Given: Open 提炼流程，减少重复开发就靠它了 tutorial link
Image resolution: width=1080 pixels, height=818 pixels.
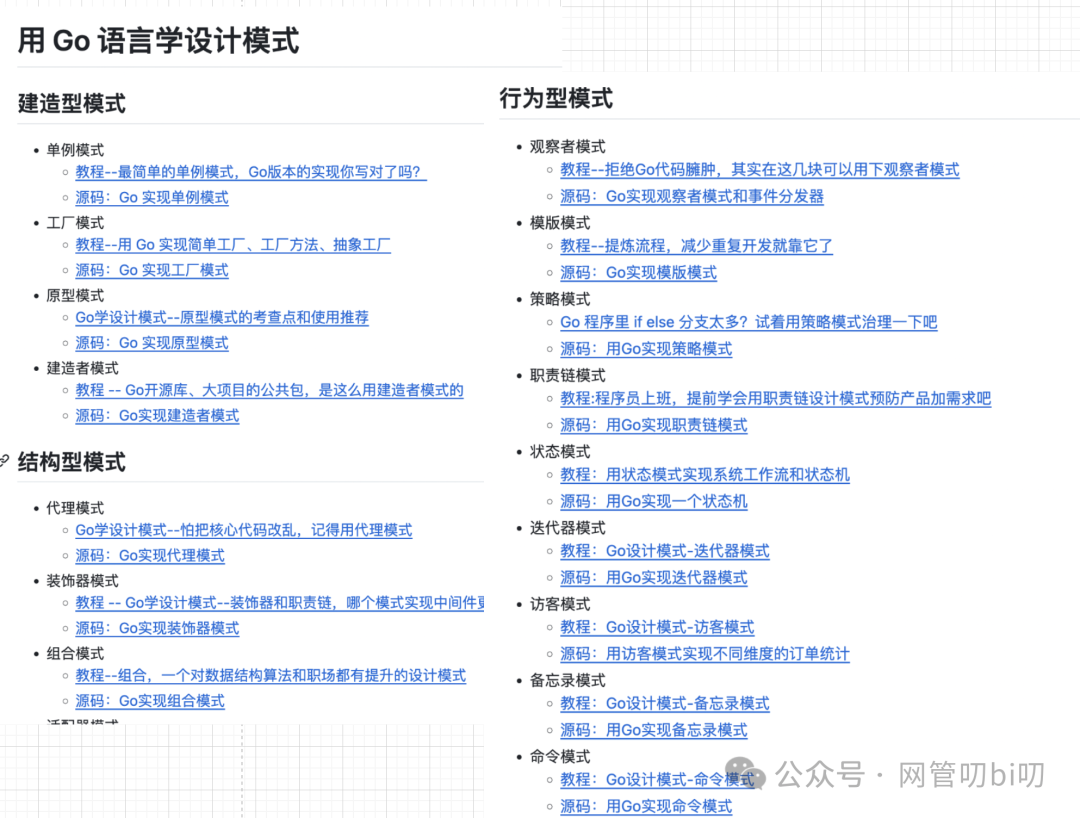Looking at the screenshot, I should 696,247.
